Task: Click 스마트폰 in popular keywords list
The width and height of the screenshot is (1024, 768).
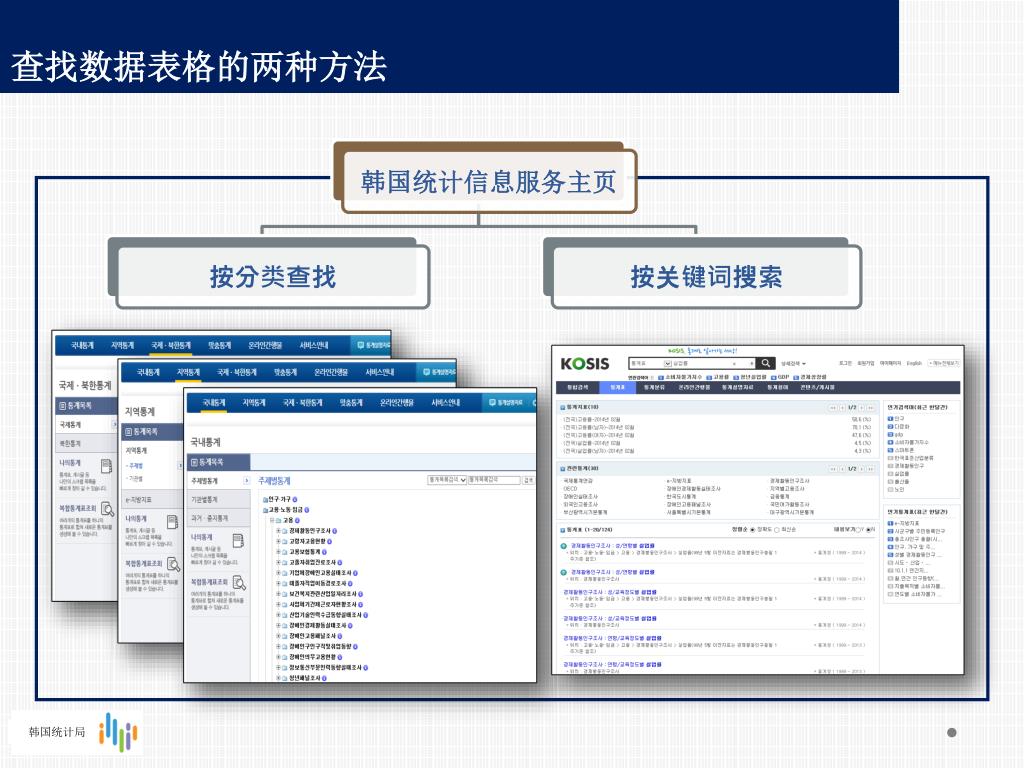Action: pyautogui.click(x=904, y=451)
